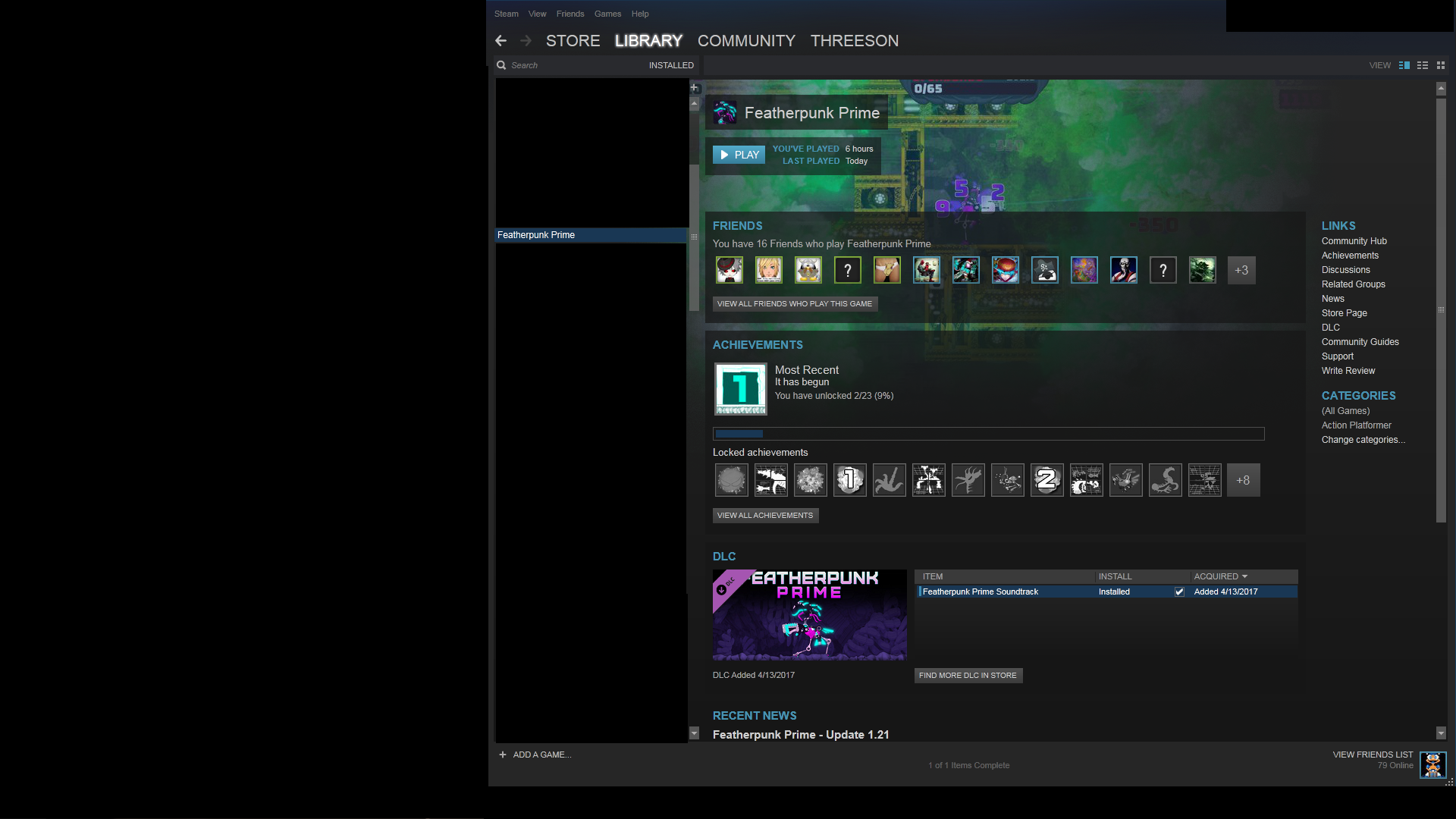
Task: Open your avatar next to View Friends List
Action: (x=1432, y=765)
